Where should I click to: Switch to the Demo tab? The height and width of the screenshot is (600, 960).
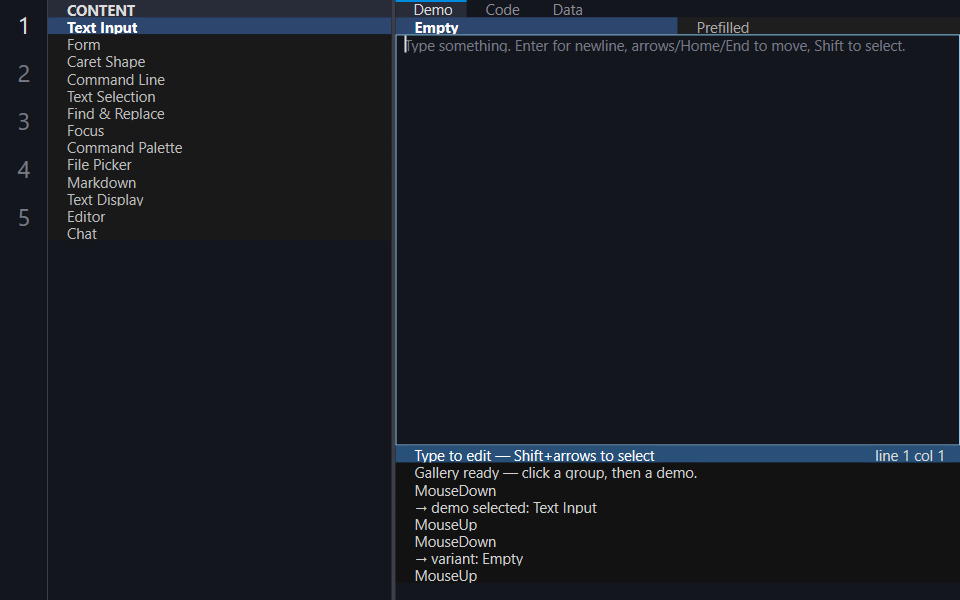(x=432, y=9)
